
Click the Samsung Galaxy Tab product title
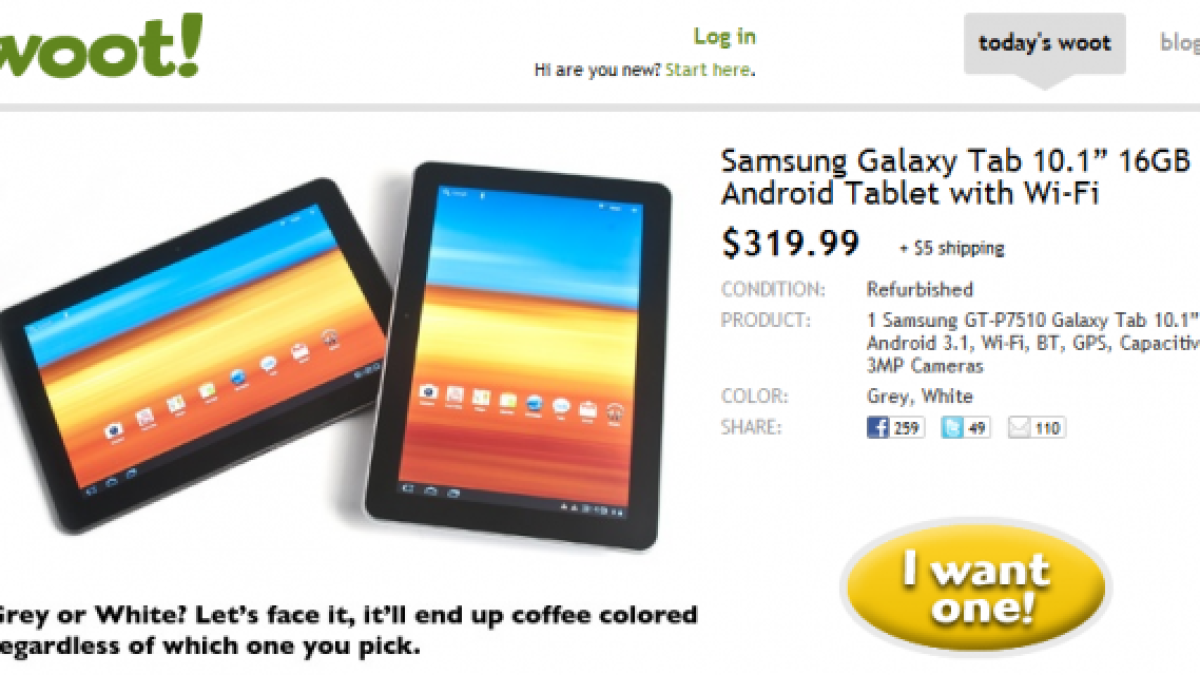point(960,176)
